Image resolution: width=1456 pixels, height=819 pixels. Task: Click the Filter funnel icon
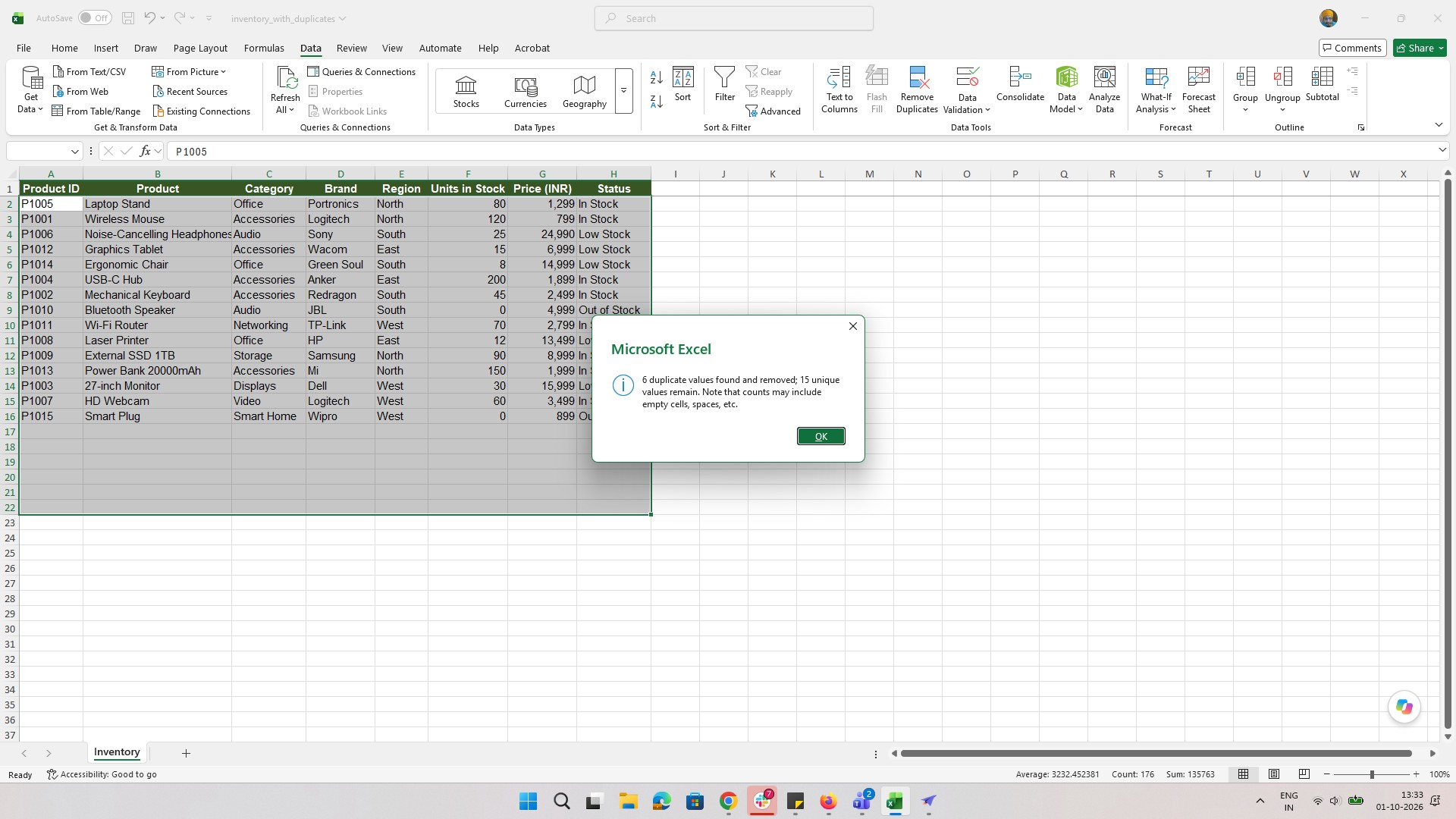(724, 77)
